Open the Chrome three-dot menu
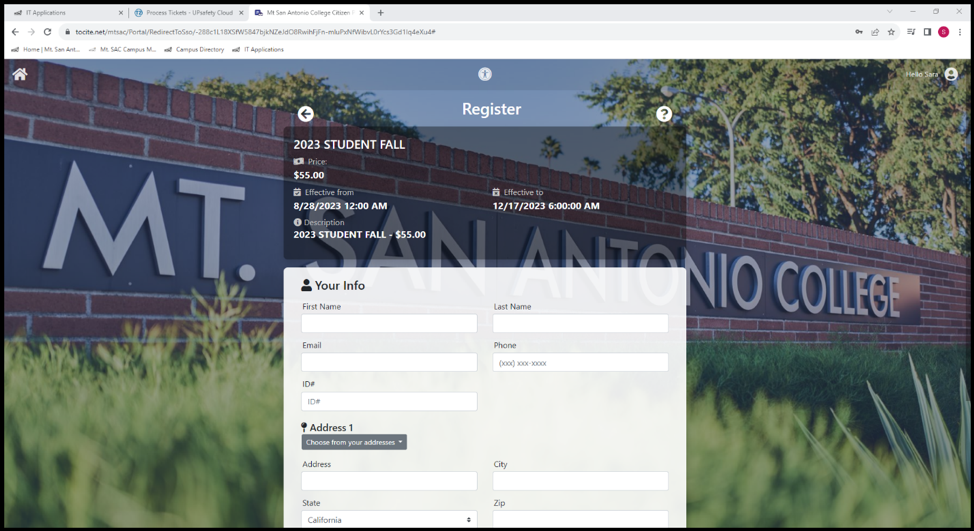This screenshot has height=531, width=974. (x=960, y=32)
